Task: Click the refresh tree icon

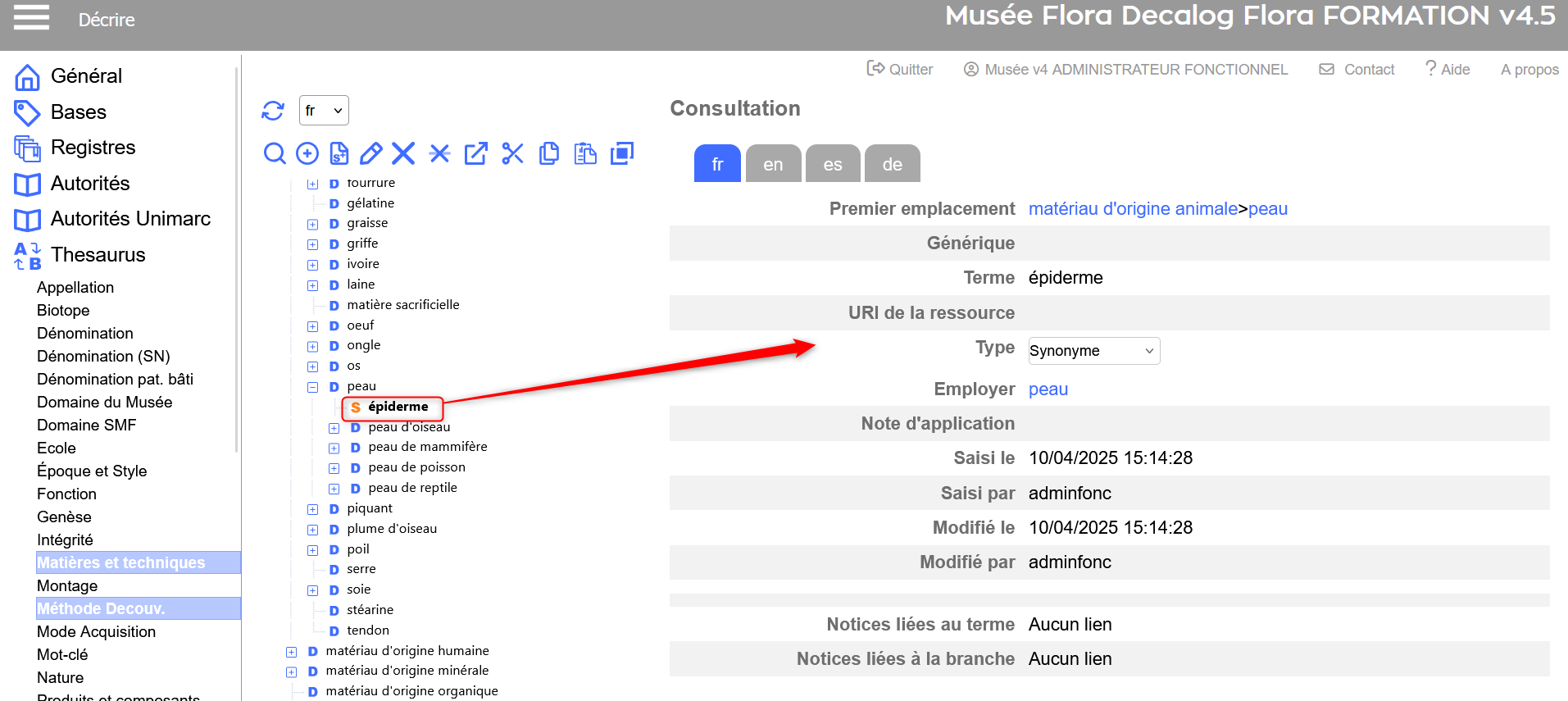Action: pyautogui.click(x=273, y=111)
